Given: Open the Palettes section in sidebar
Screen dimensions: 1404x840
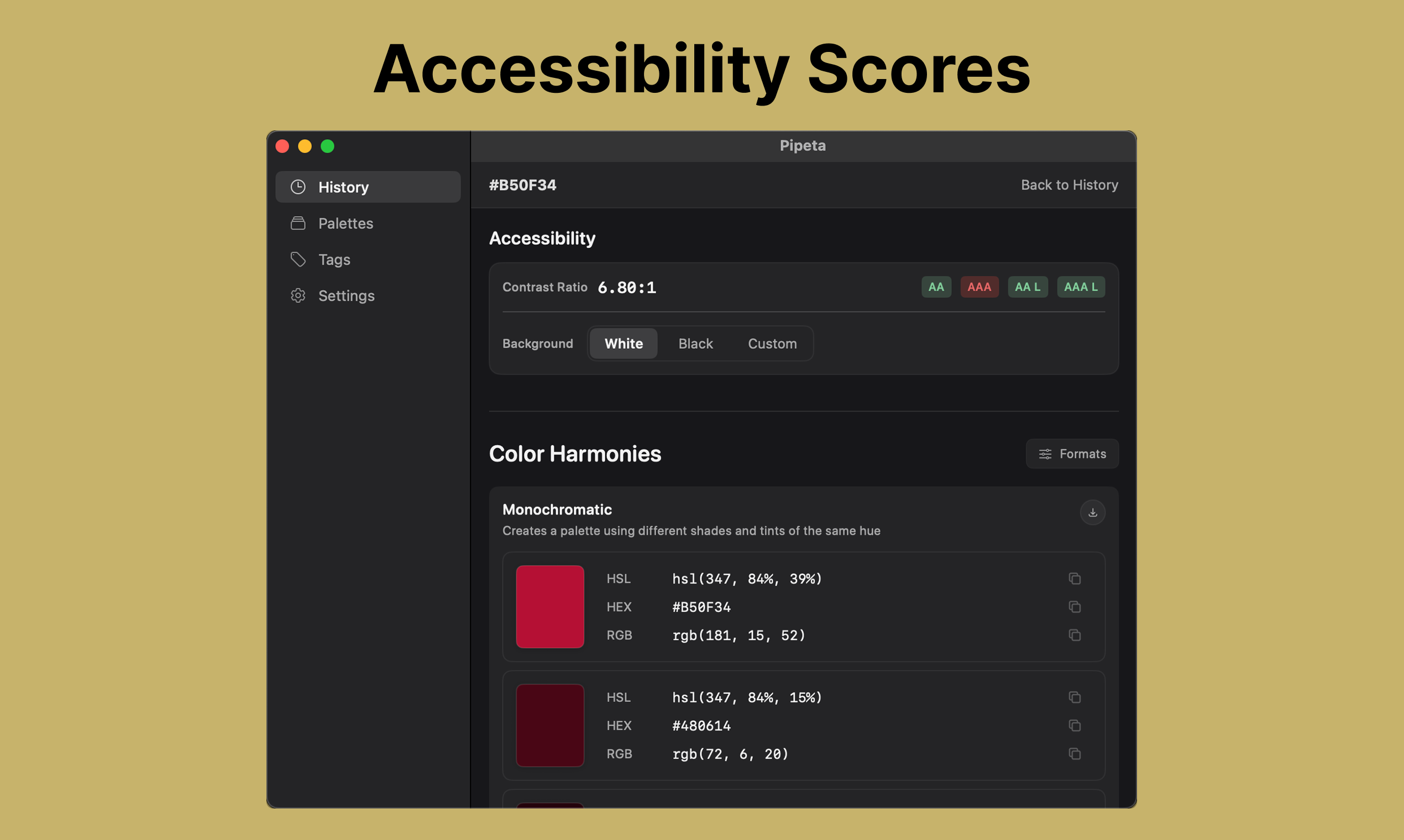Looking at the screenshot, I should coord(345,223).
